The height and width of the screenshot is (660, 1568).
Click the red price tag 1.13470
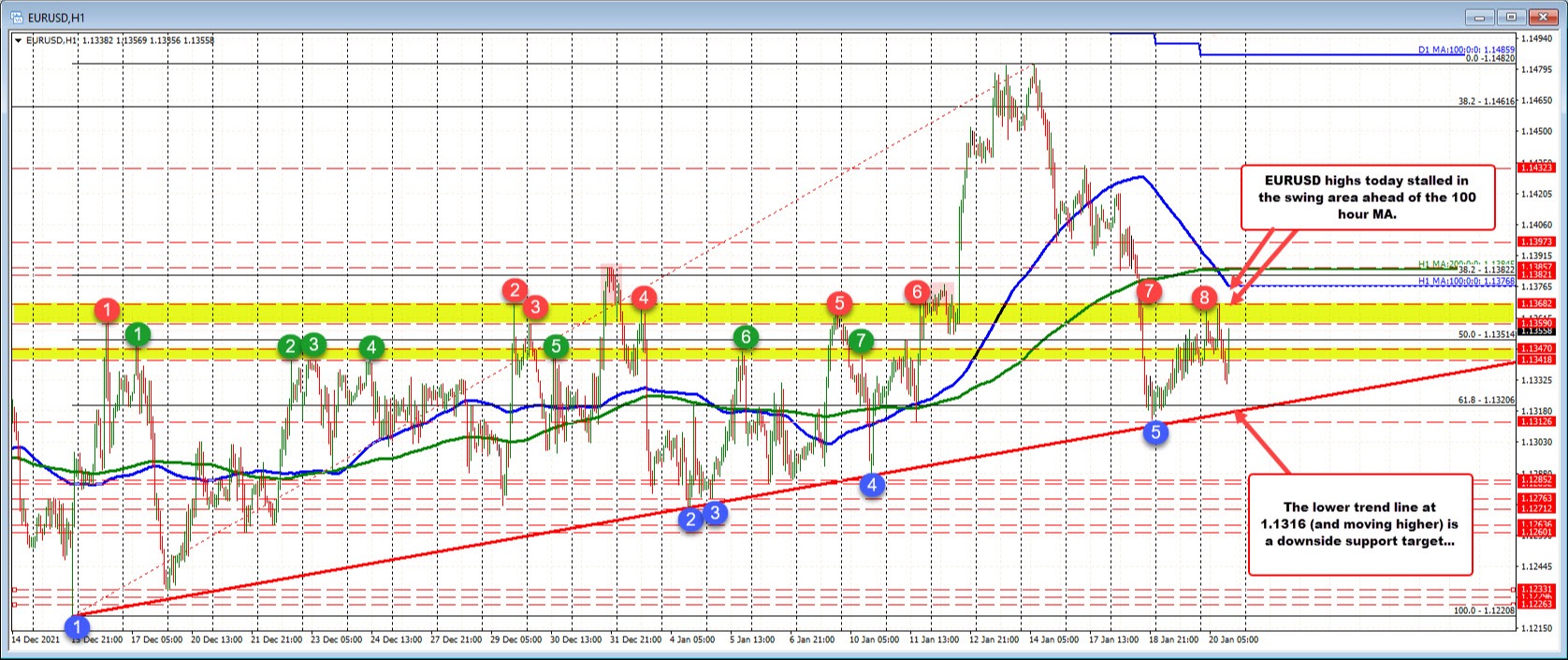1538,348
